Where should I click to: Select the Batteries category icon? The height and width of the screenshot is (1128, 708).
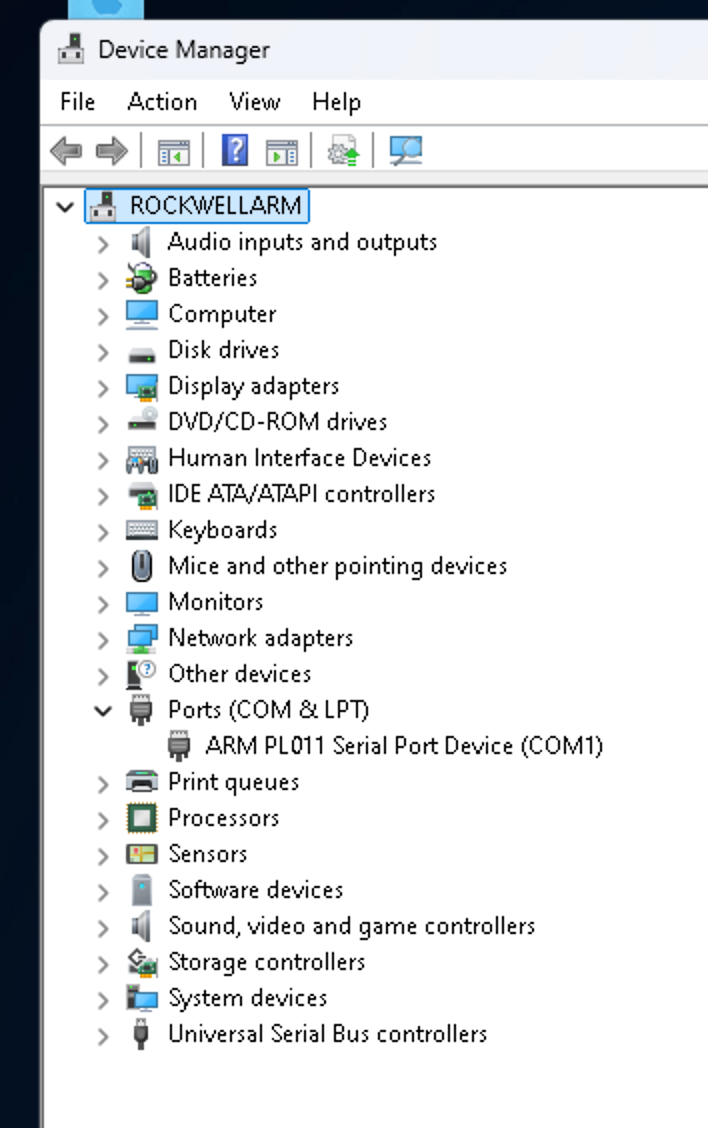pyautogui.click(x=141, y=278)
